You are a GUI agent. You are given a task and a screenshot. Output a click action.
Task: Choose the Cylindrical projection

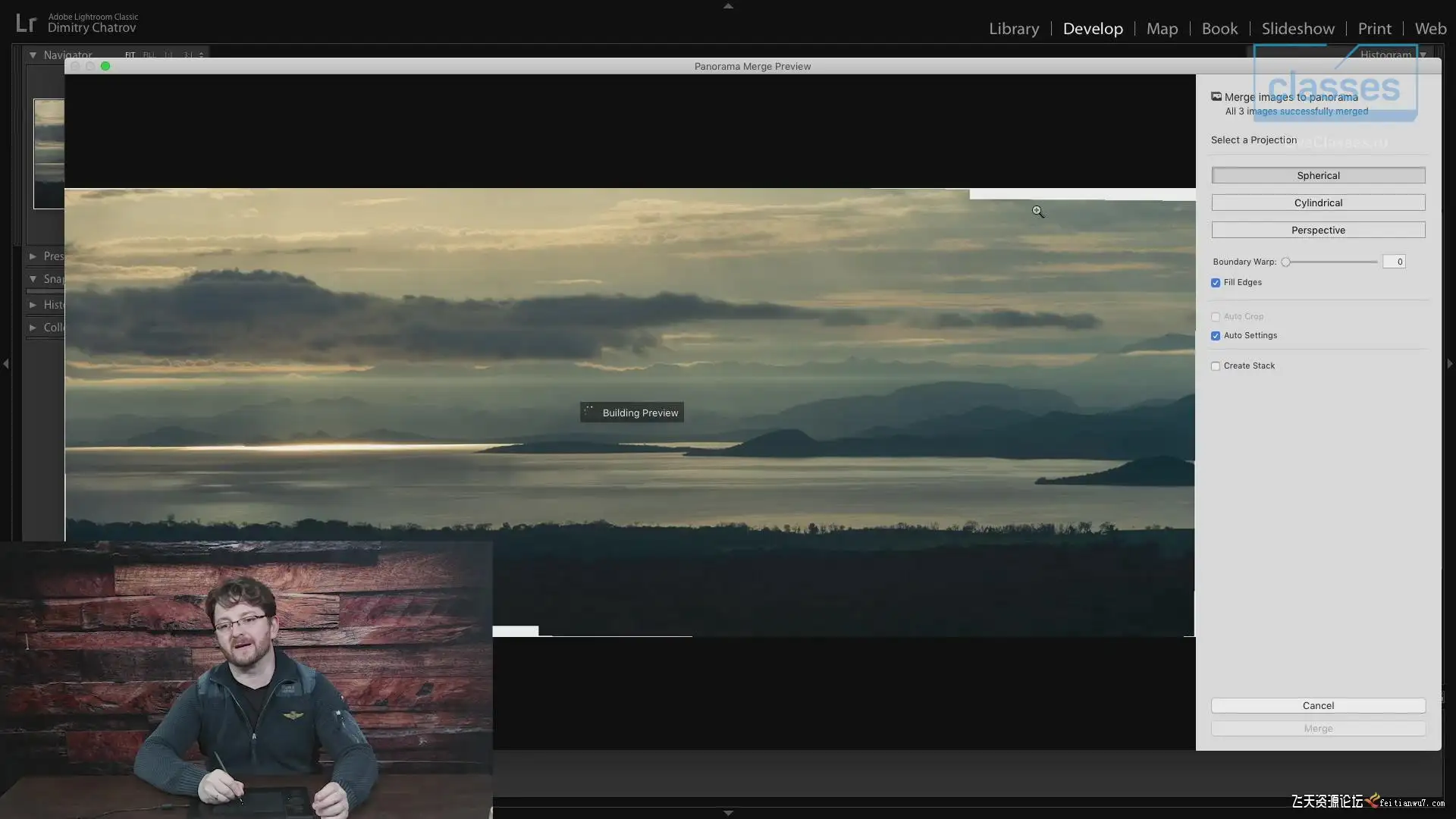point(1318,202)
